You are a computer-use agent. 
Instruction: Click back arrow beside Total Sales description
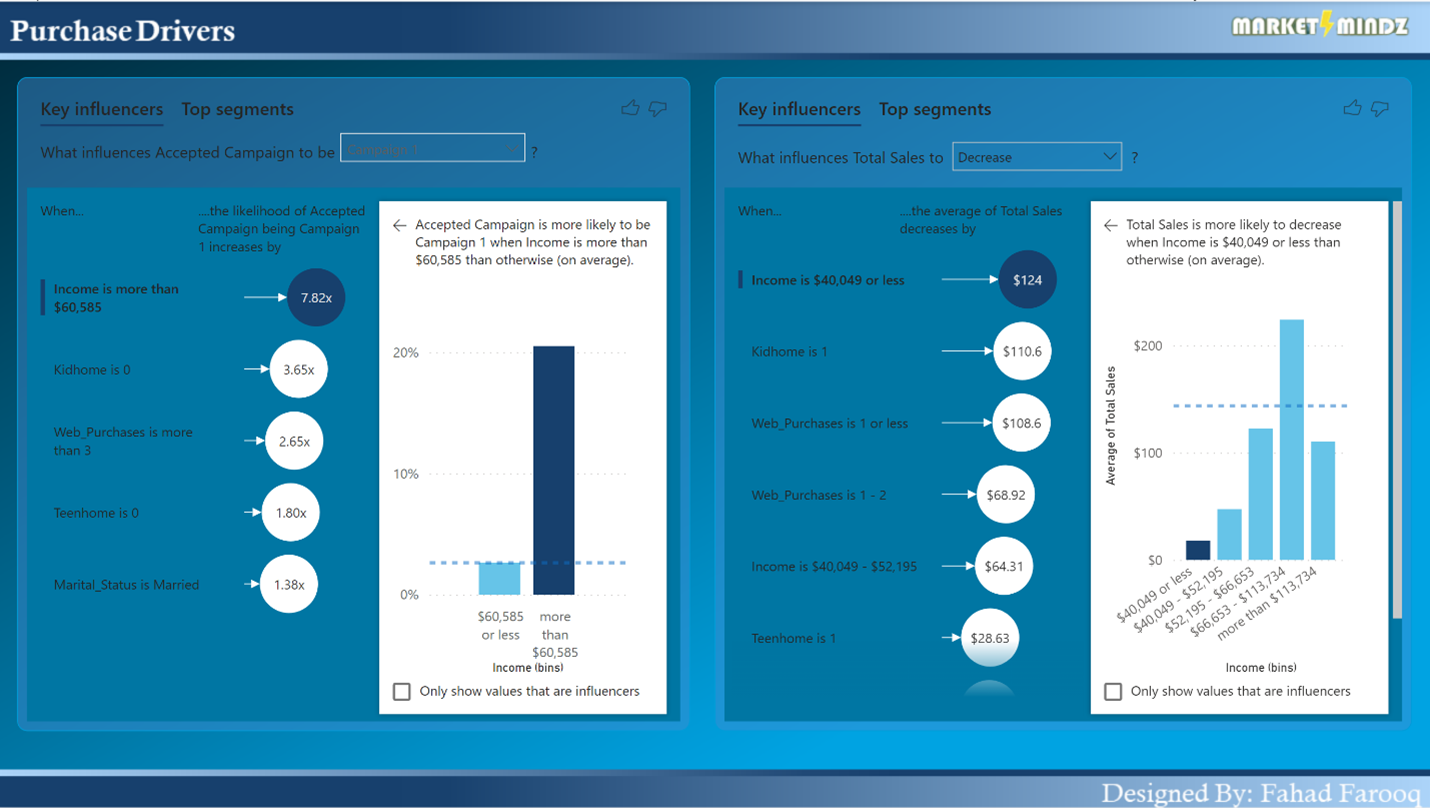(1110, 226)
